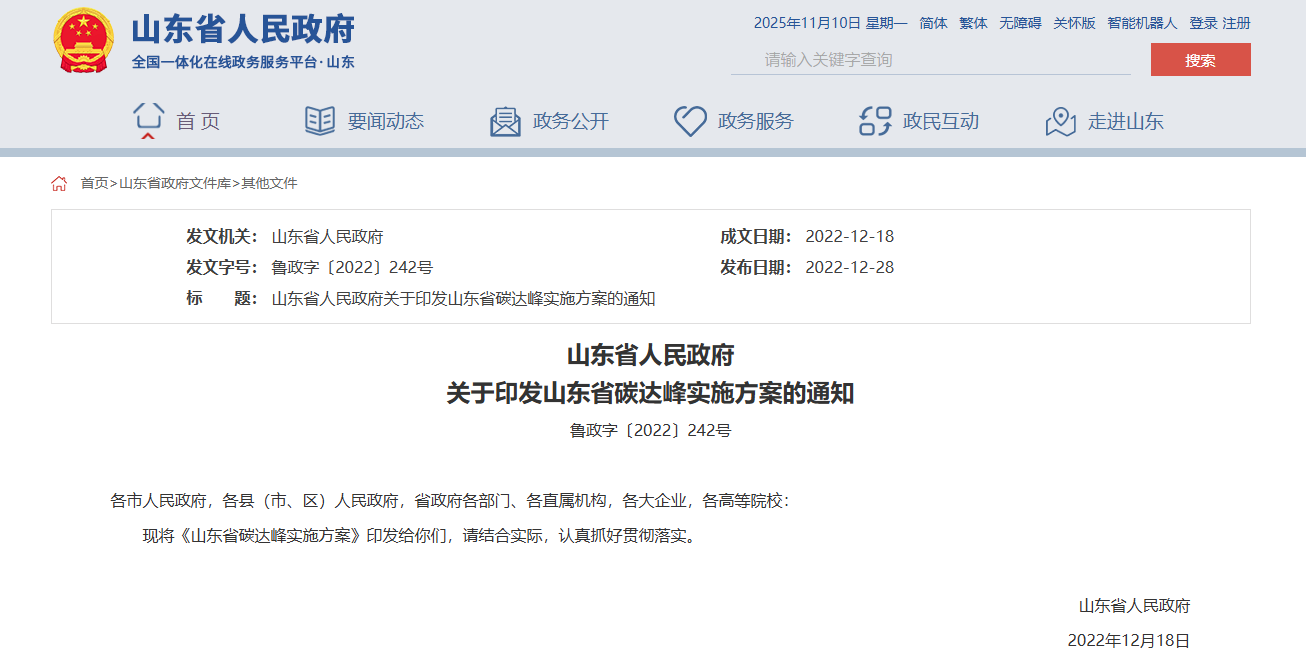
Task: Open the 智能机器人 assistant
Action: [x=1142, y=23]
